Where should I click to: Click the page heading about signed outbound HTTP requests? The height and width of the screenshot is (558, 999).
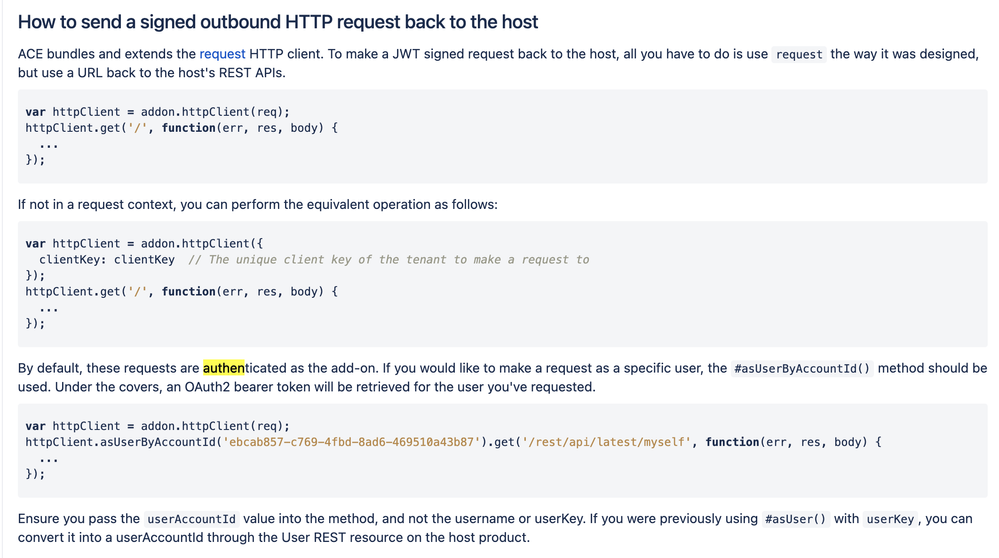278,22
